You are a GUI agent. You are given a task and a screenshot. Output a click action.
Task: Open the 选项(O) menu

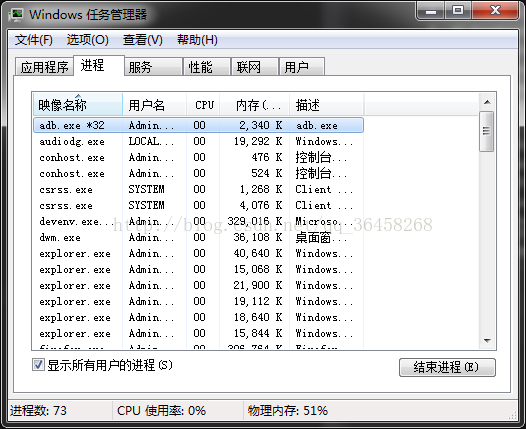pos(87,40)
